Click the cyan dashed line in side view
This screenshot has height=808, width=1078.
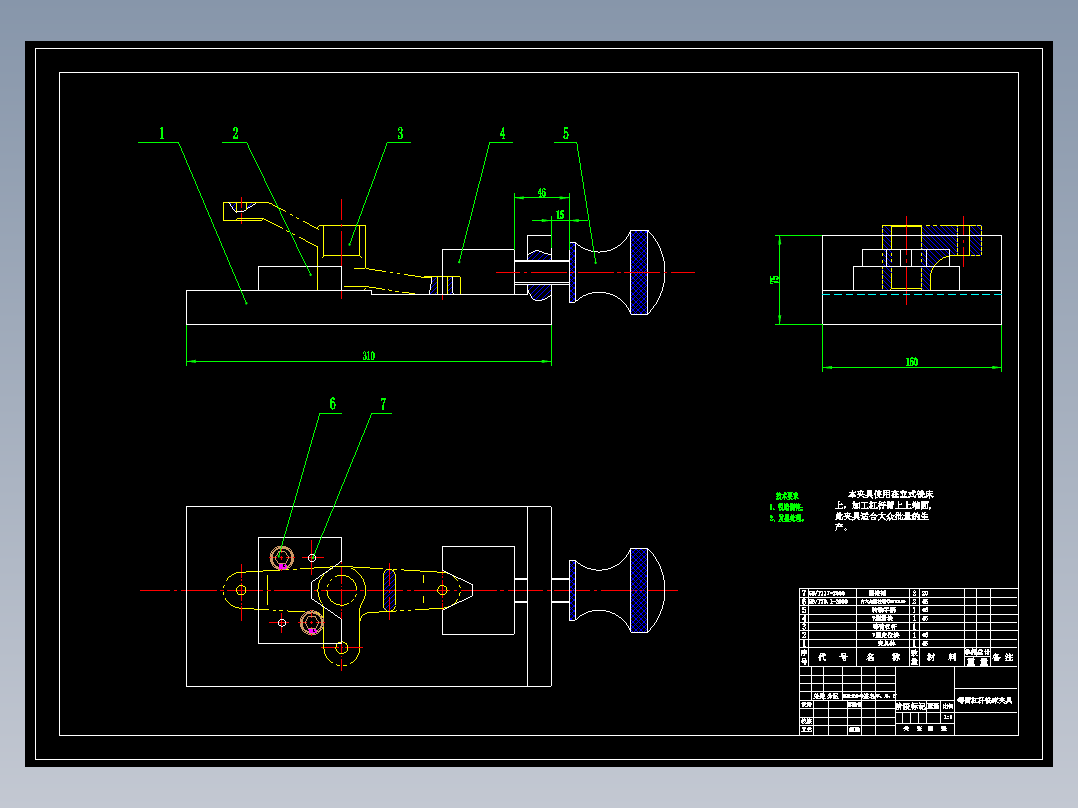coord(912,294)
